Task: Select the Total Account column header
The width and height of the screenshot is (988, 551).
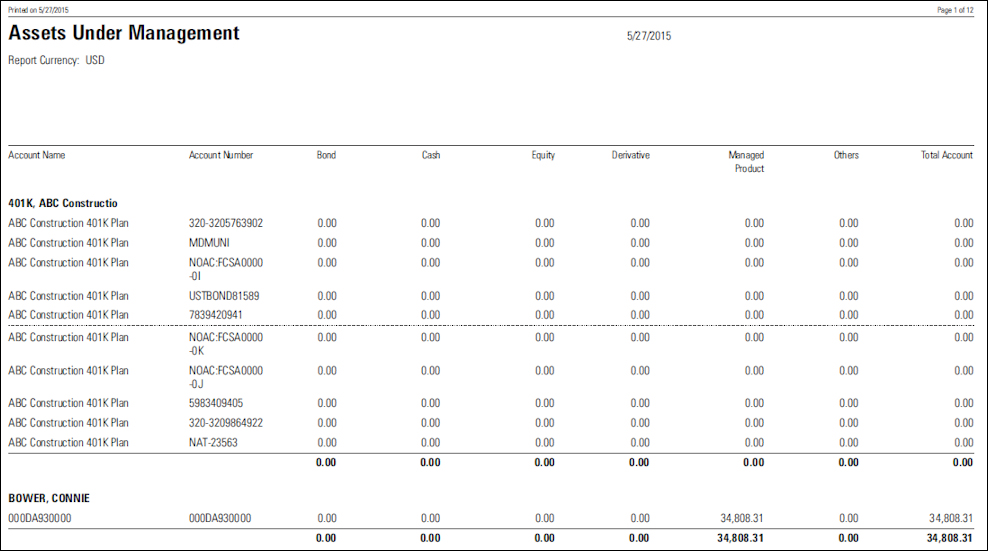Action: click(946, 155)
